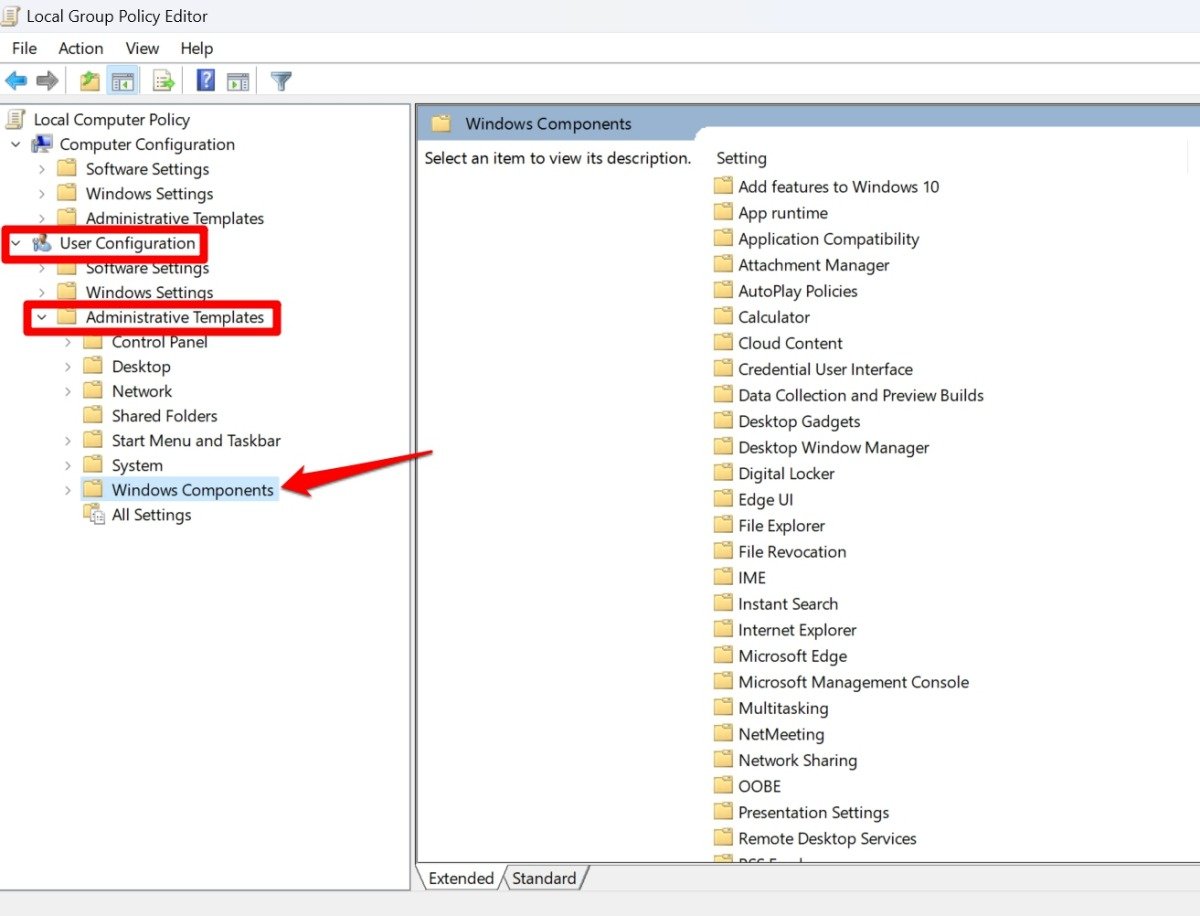
Task: Click the Back arrow toolbar icon
Action: pyautogui.click(x=16, y=81)
